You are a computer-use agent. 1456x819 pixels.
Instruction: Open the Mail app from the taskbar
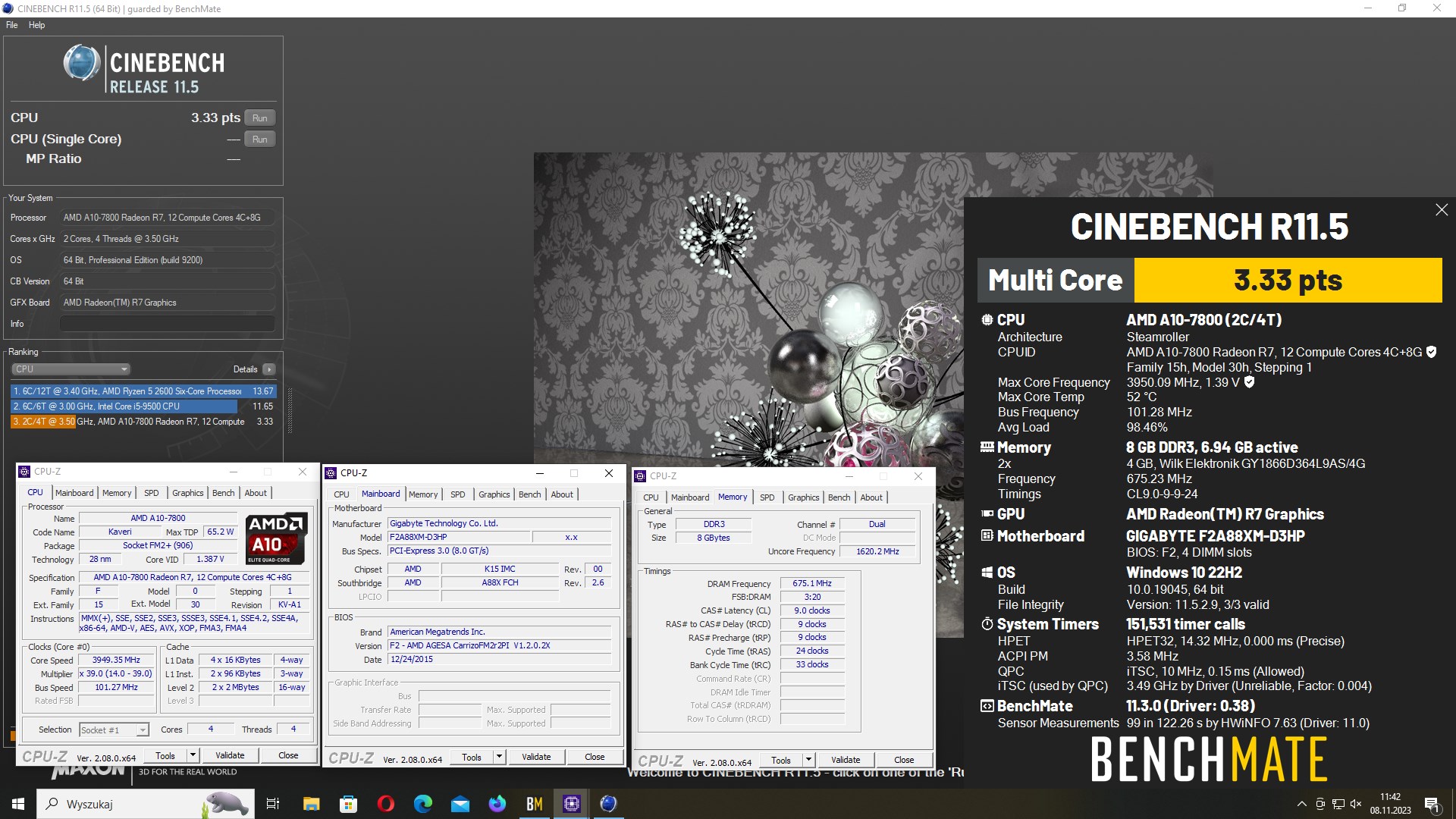pos(460,804)
